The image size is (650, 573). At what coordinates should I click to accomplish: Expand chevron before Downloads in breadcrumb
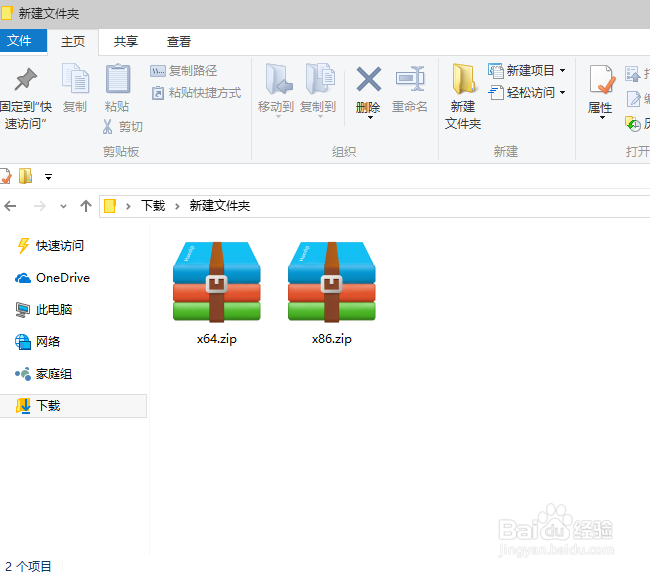pyautogui.click(x=128, y=206)
